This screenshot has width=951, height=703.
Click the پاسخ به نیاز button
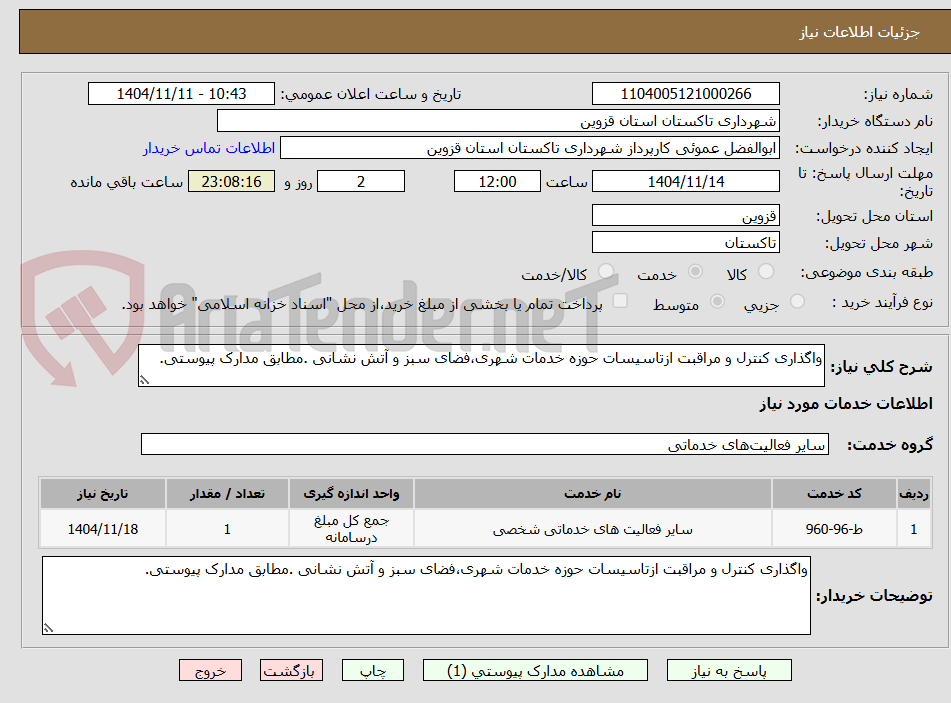point(729,670)
